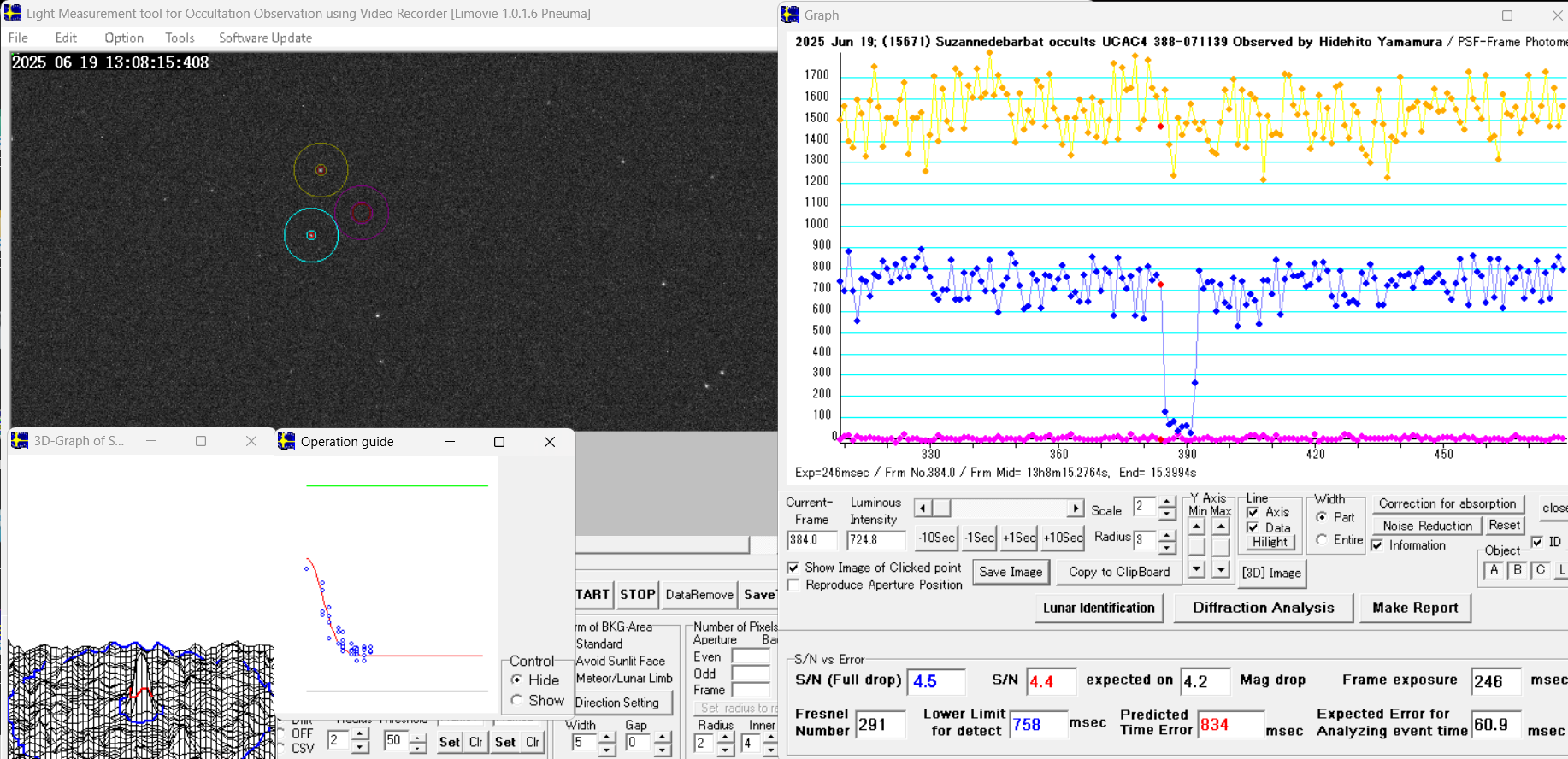Click the Graph window title bar icon

[x=791, y=15]
